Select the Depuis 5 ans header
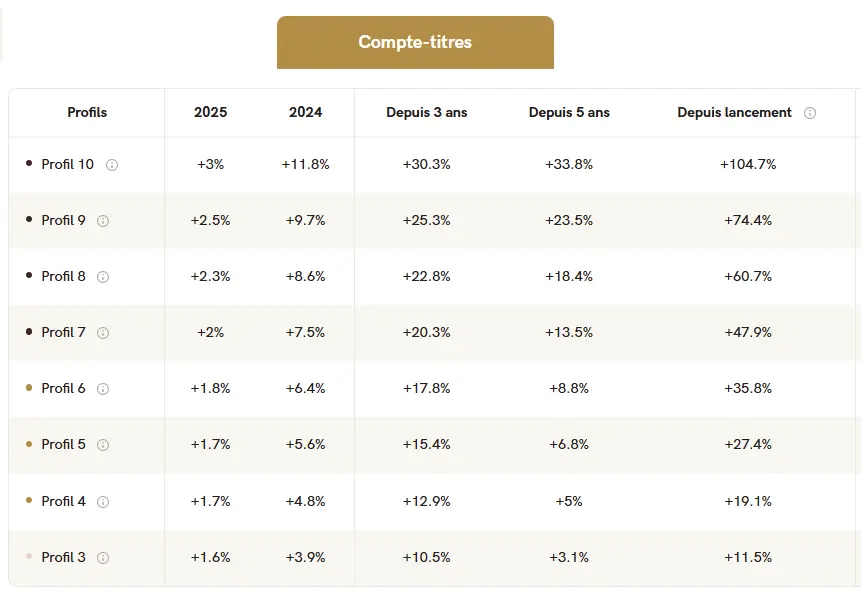Screen dimensions: 861x596 click(569, 113)
